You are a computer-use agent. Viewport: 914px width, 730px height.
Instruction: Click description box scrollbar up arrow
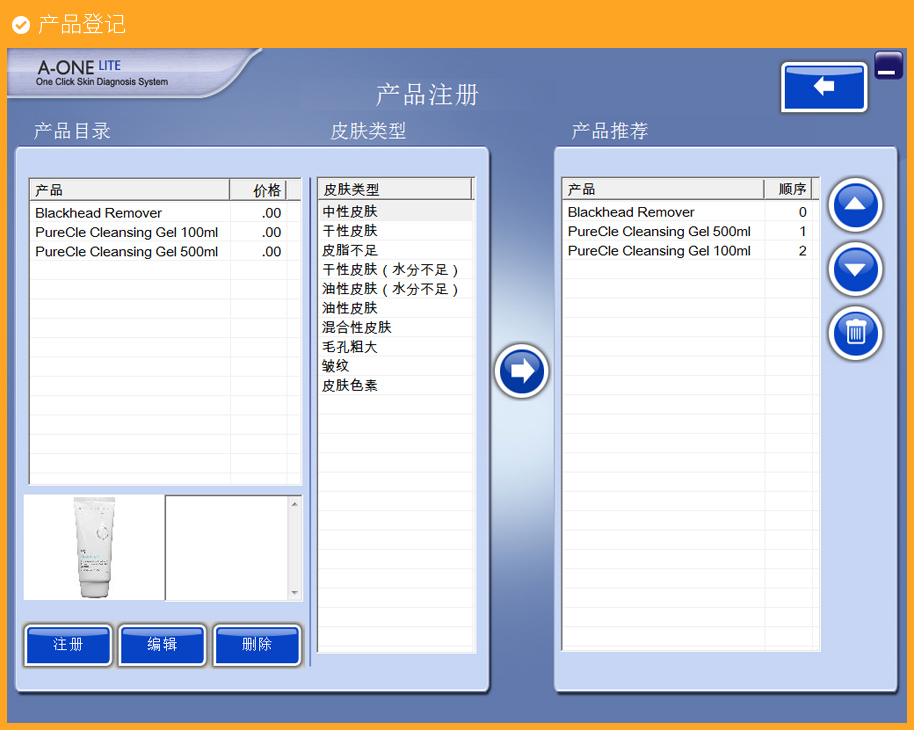tap(295, 504)
